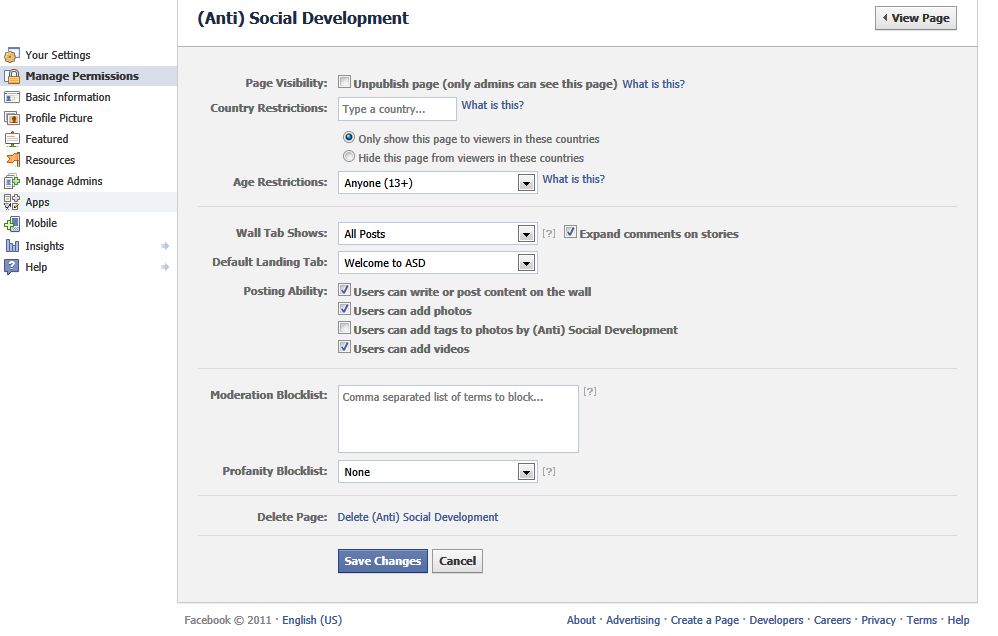
Task: Click the arrow icon beside Insights
Action: [x=165, y=246]
